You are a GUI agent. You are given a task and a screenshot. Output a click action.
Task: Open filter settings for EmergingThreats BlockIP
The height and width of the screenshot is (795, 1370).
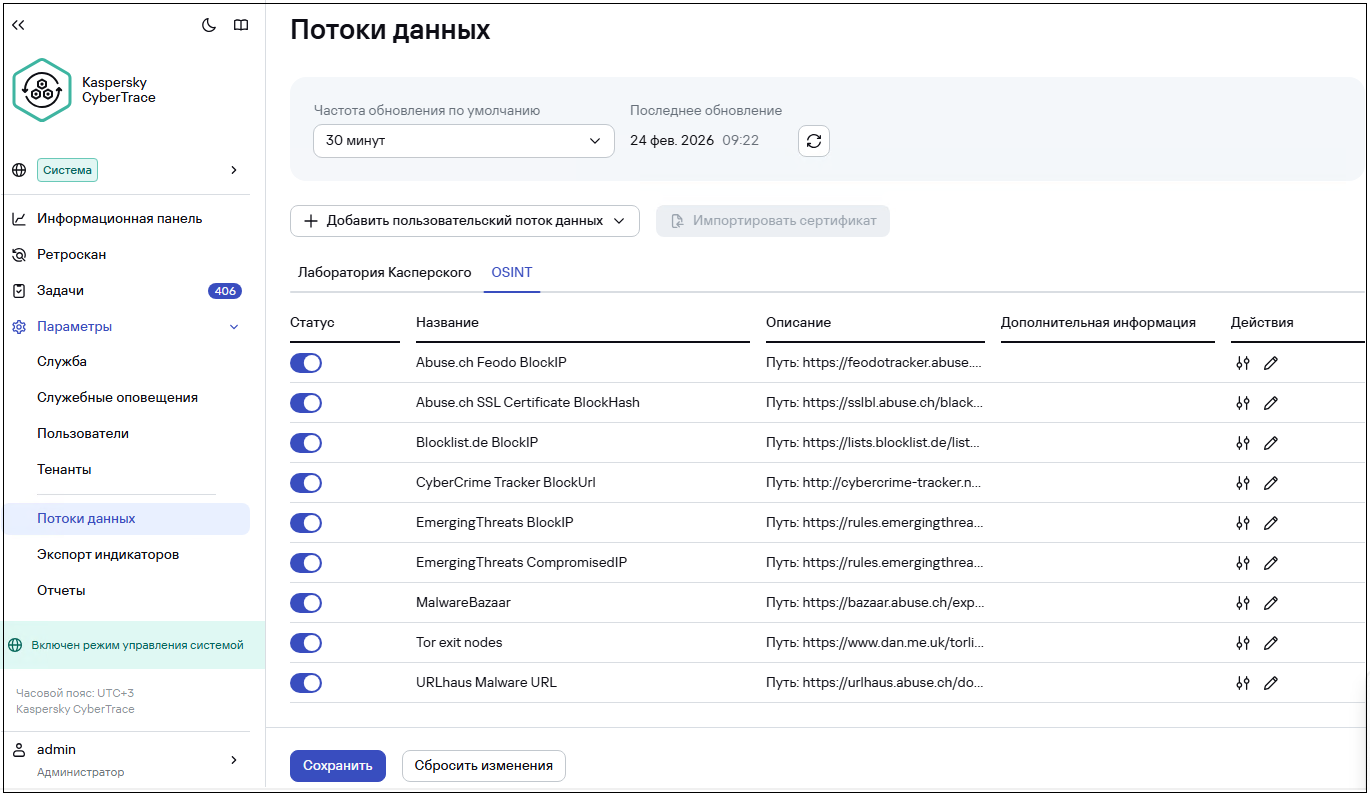[x=1243, y=523]
